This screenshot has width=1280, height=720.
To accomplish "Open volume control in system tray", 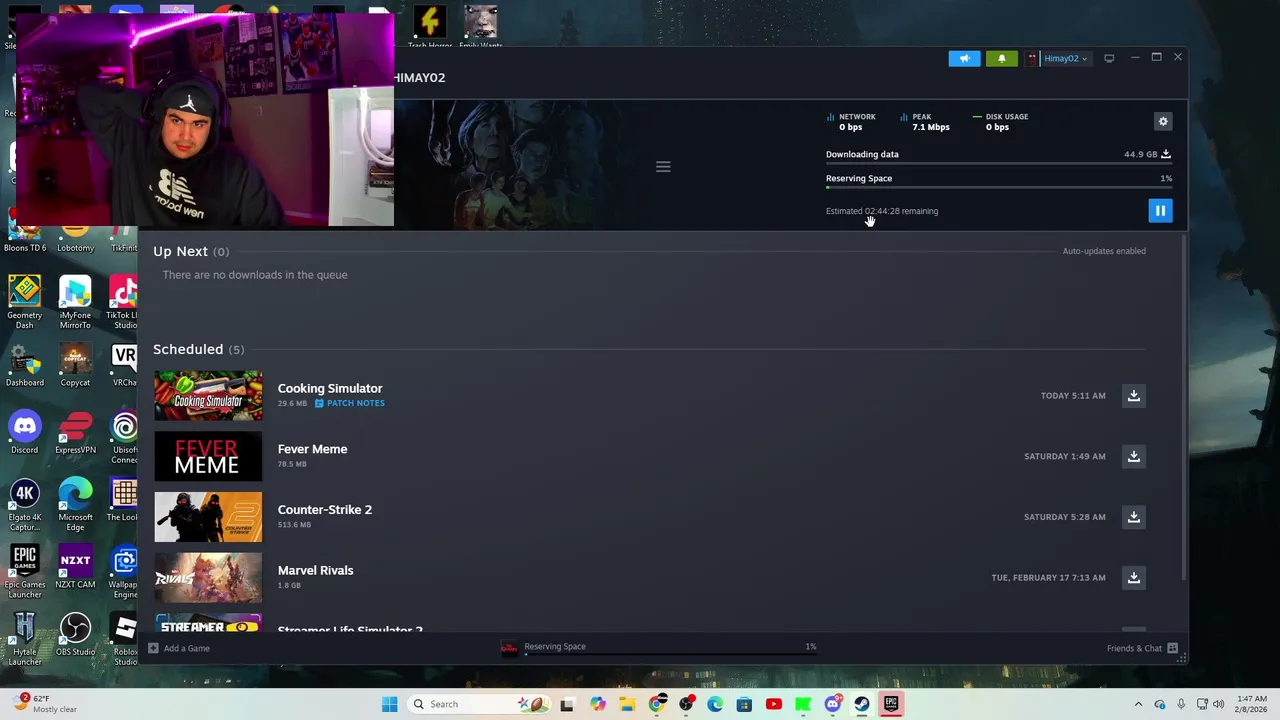I will click(1218, 704).
